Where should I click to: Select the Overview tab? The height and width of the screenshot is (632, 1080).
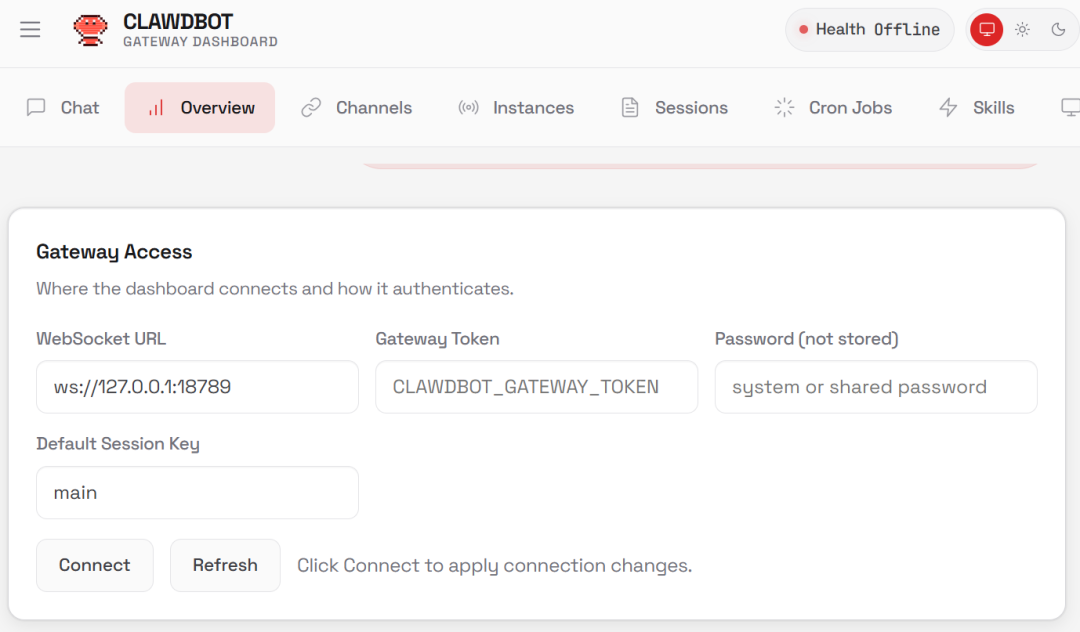click(200, 108)
